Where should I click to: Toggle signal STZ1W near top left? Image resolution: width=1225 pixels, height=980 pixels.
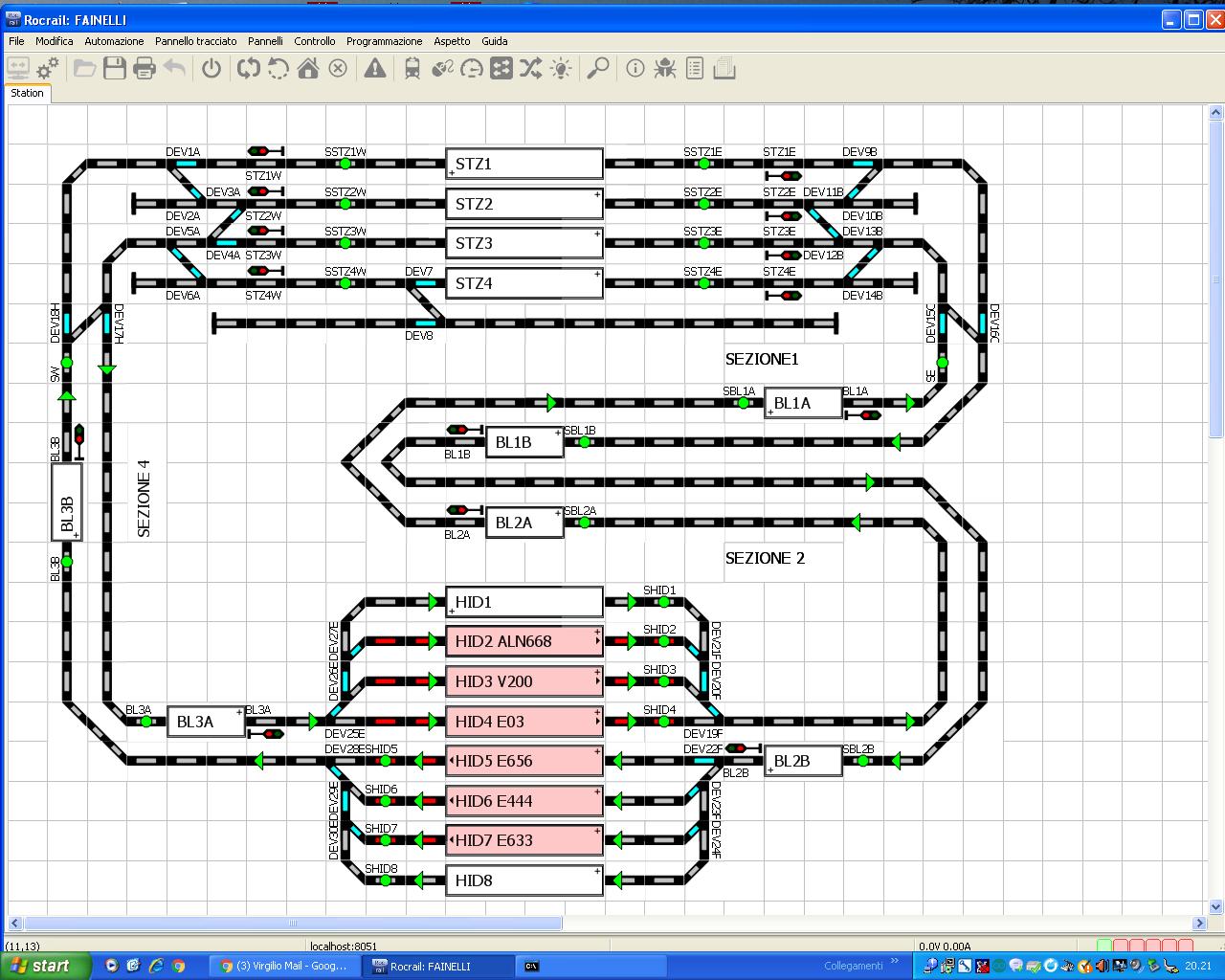[266, 151]
